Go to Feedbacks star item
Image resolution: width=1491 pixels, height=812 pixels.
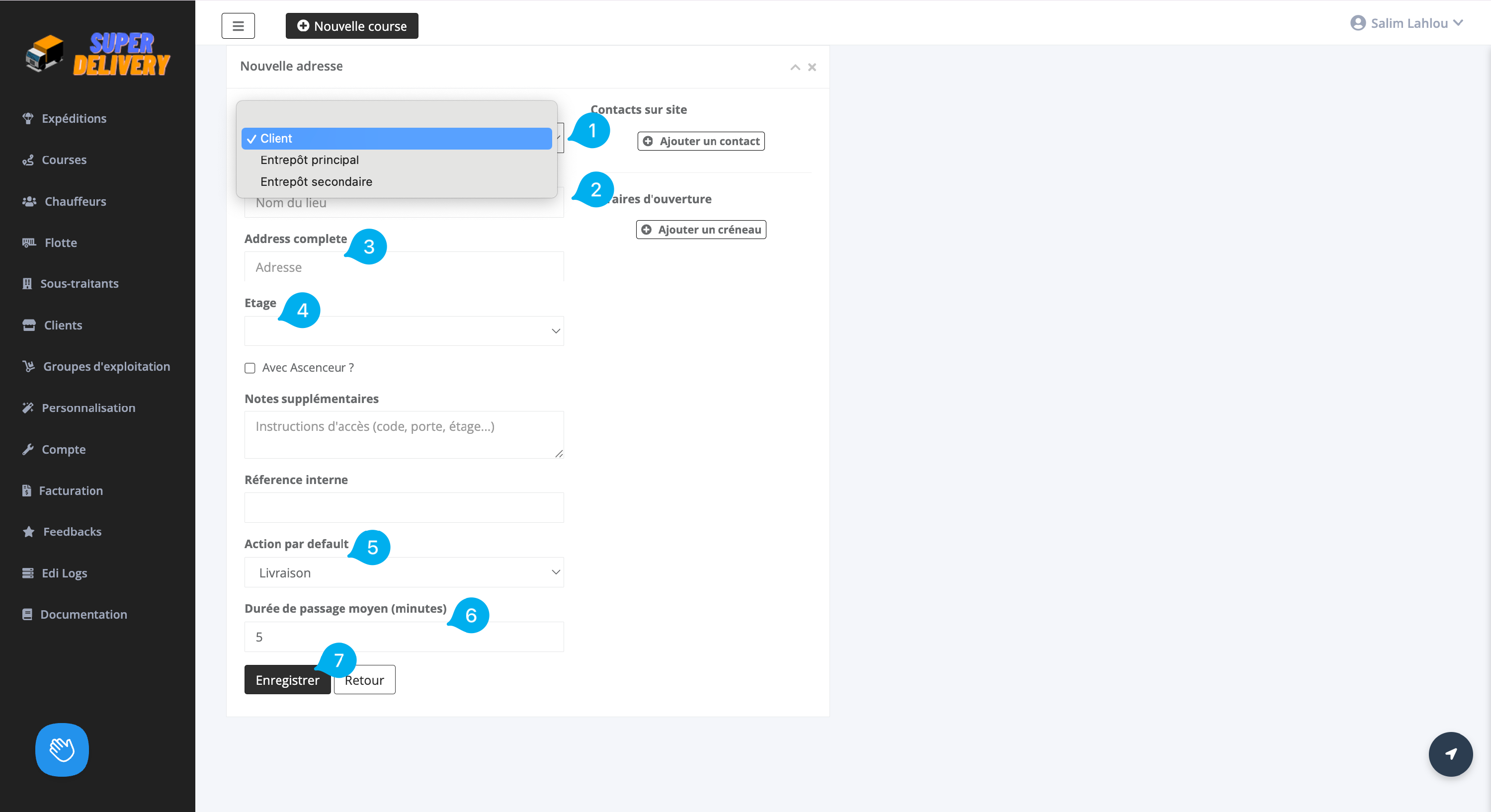(x=72, y=531)
